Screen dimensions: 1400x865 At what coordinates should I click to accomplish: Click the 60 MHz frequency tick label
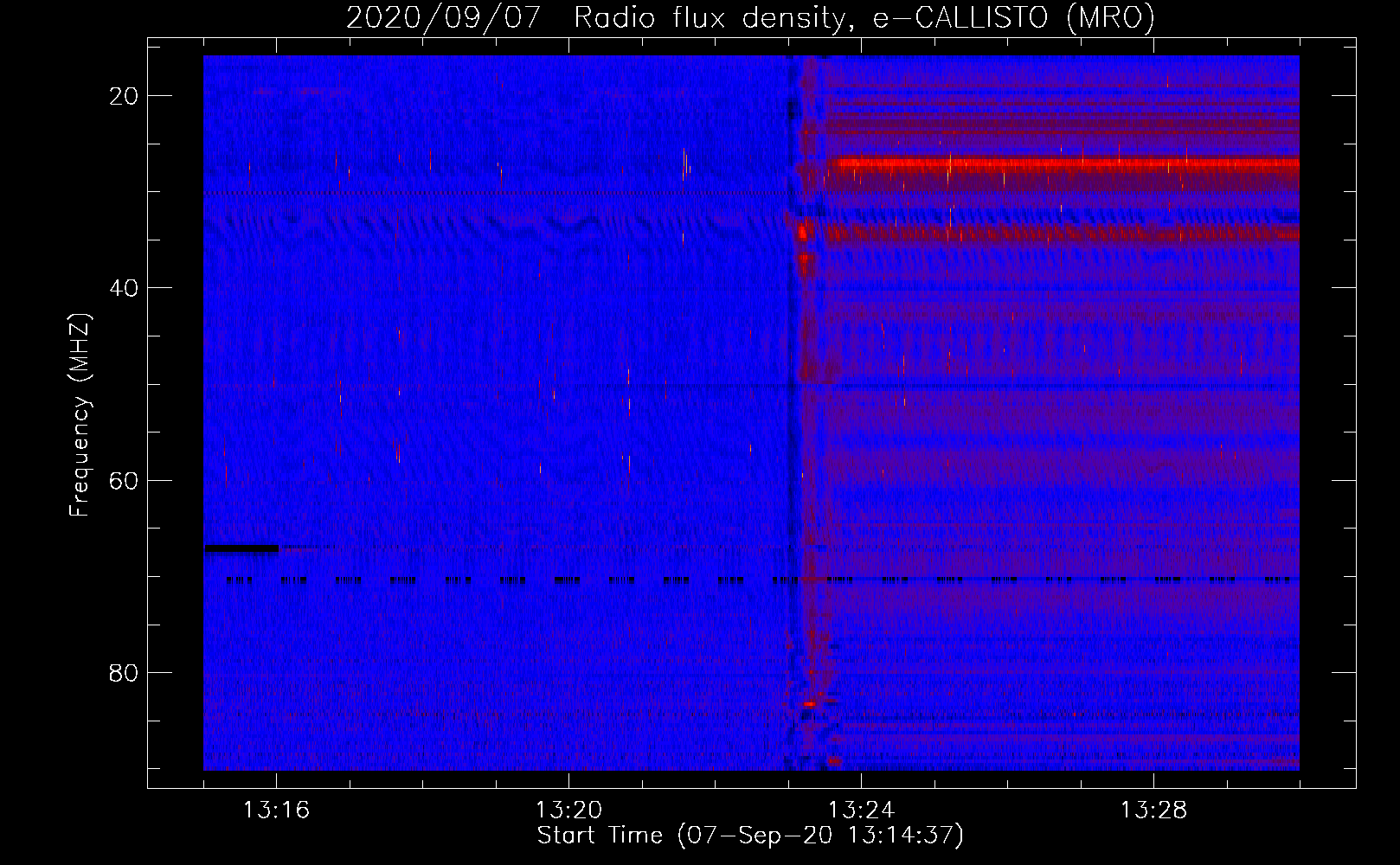pyautogui.click(x=124, y=480)
